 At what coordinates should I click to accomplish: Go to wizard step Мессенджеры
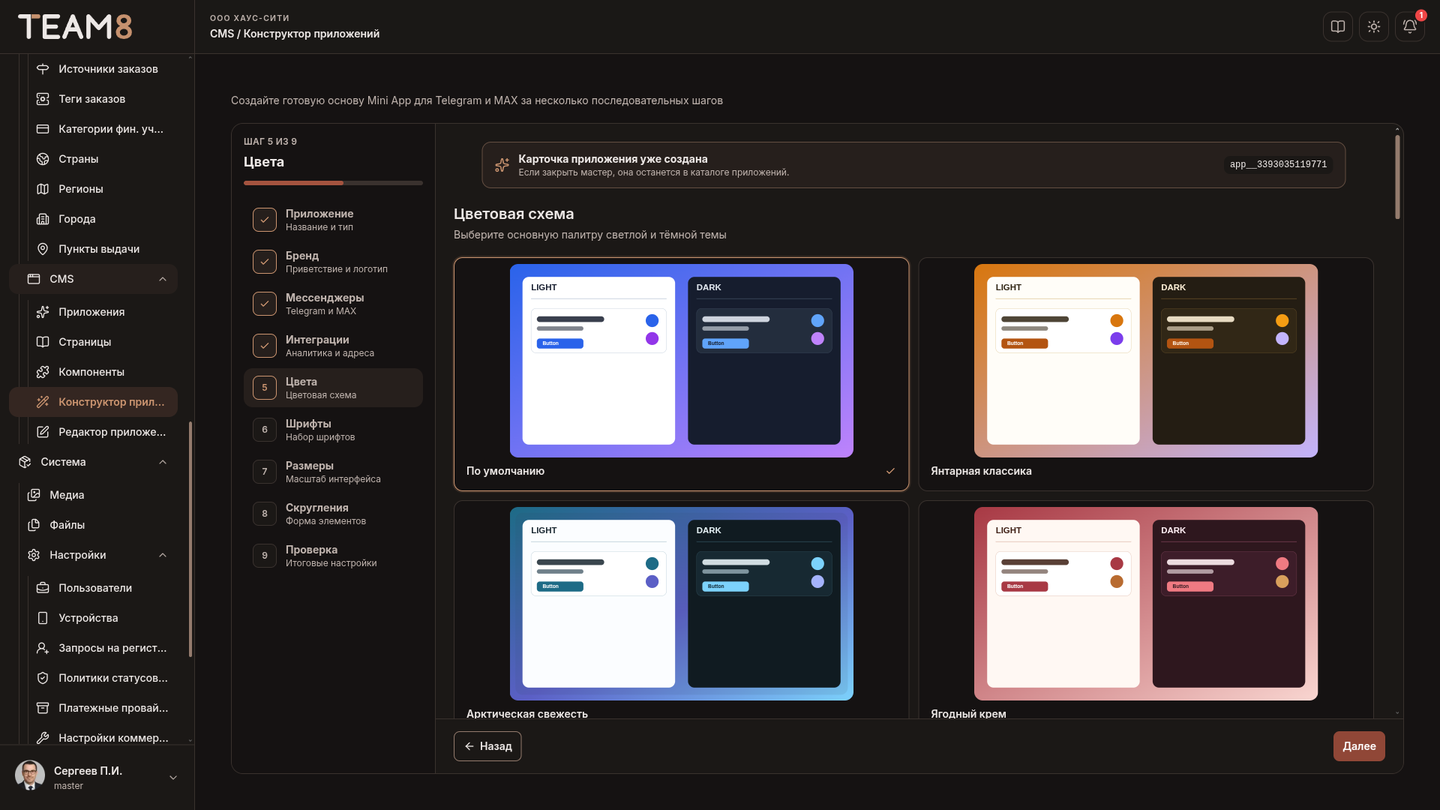[333, 304]
